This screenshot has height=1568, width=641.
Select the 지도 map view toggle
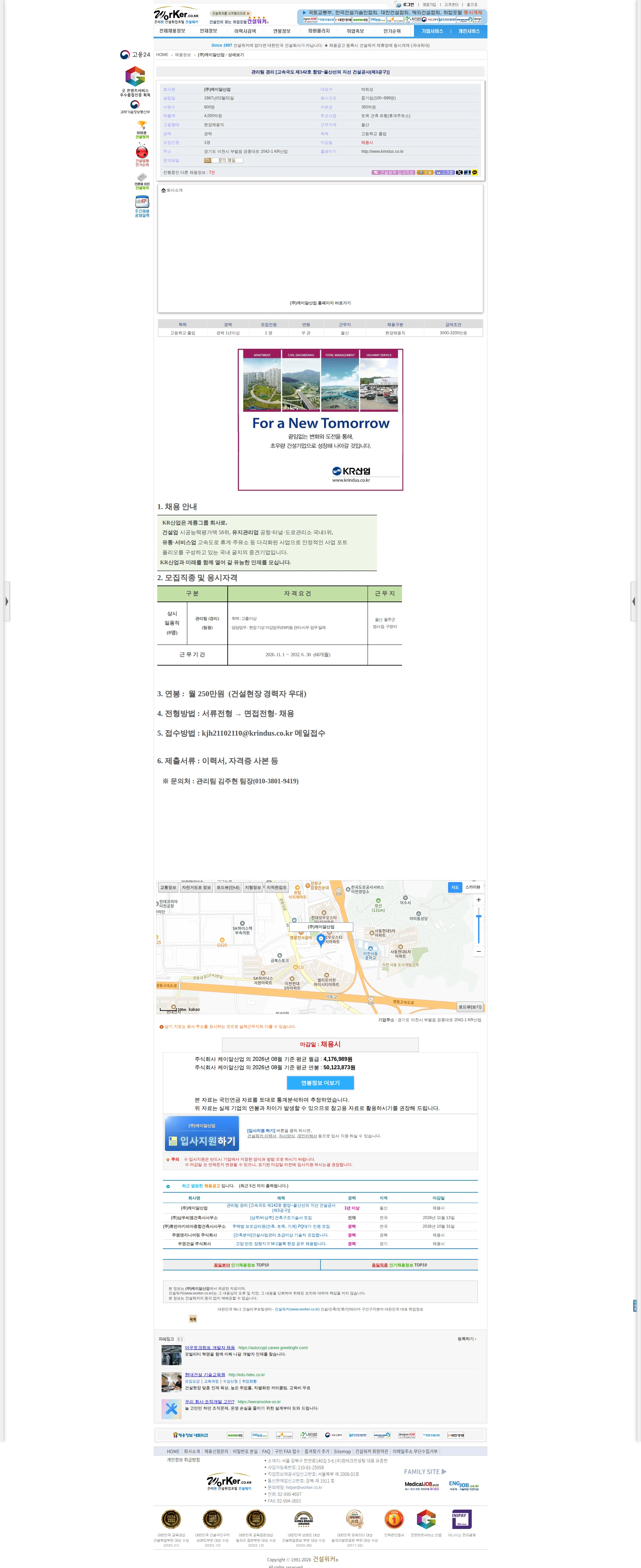point(455,887)
